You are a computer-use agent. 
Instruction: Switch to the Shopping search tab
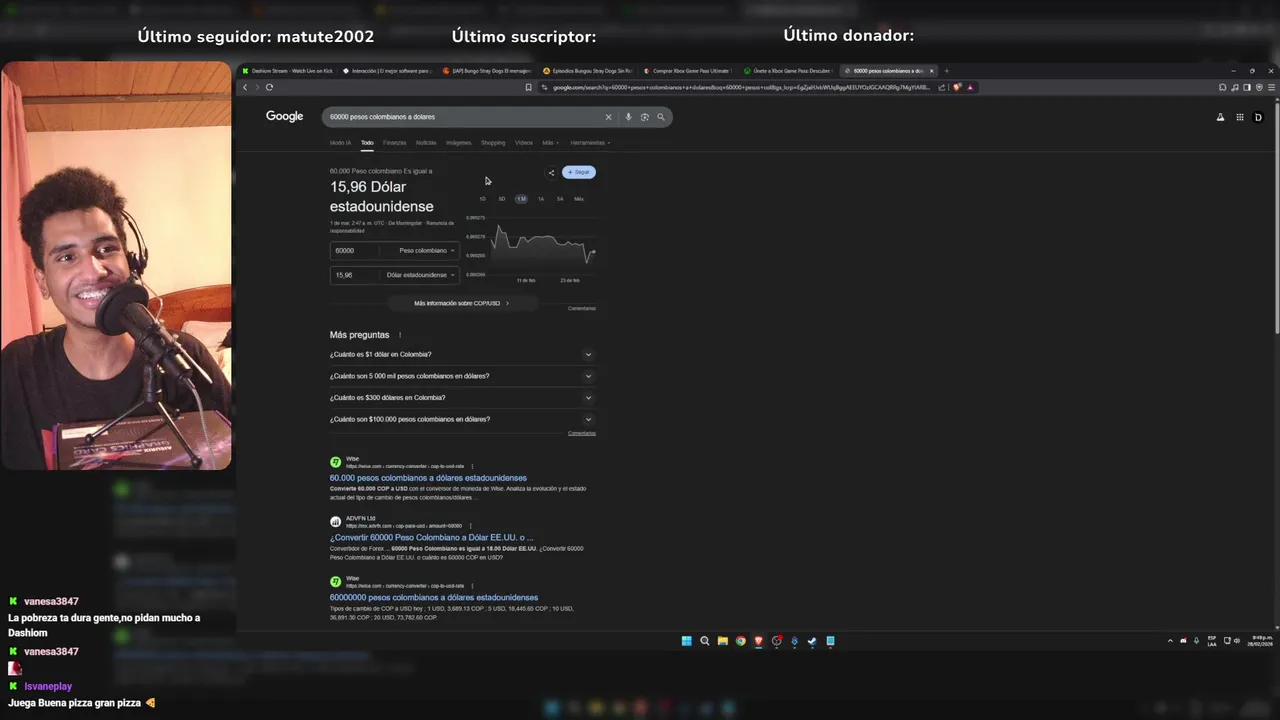pos(493,143)
